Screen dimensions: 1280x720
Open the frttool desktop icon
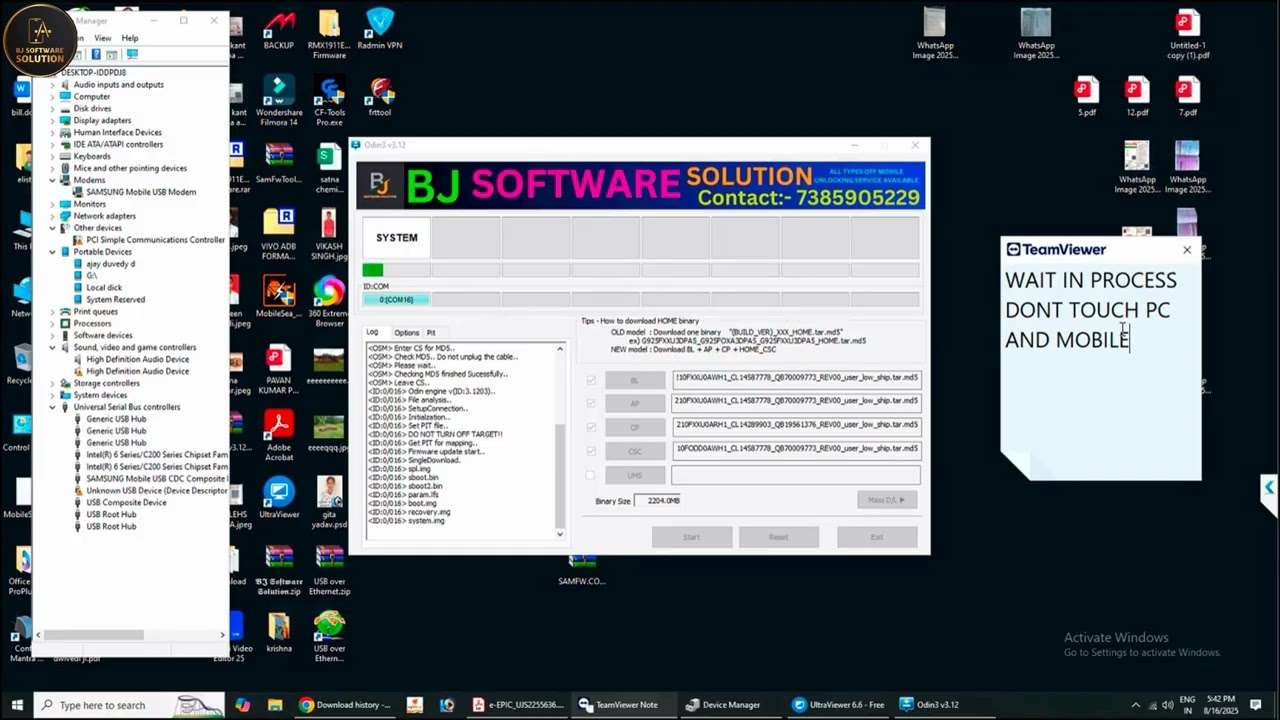(379, 96)
